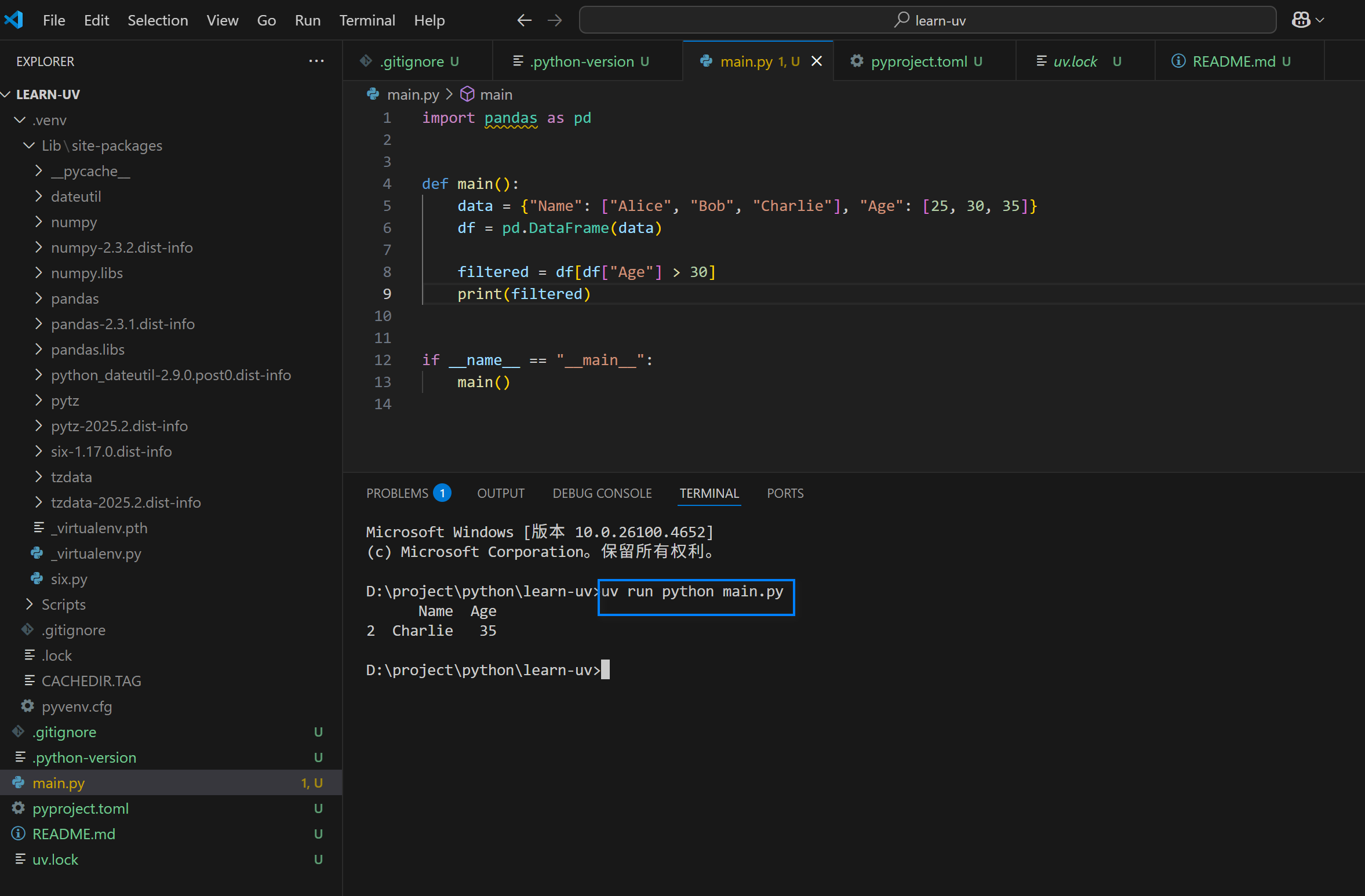Open the View menu
Image resolution: width=1365 pixels, height=896 pixels.
point(223,20)
